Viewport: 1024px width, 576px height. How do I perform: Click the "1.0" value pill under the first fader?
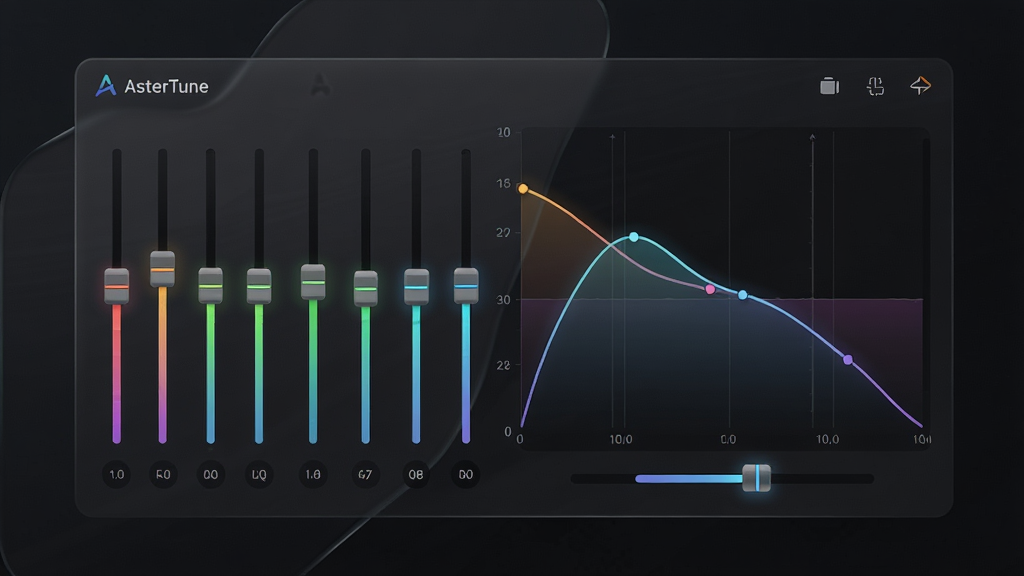[x=117, y=474]
